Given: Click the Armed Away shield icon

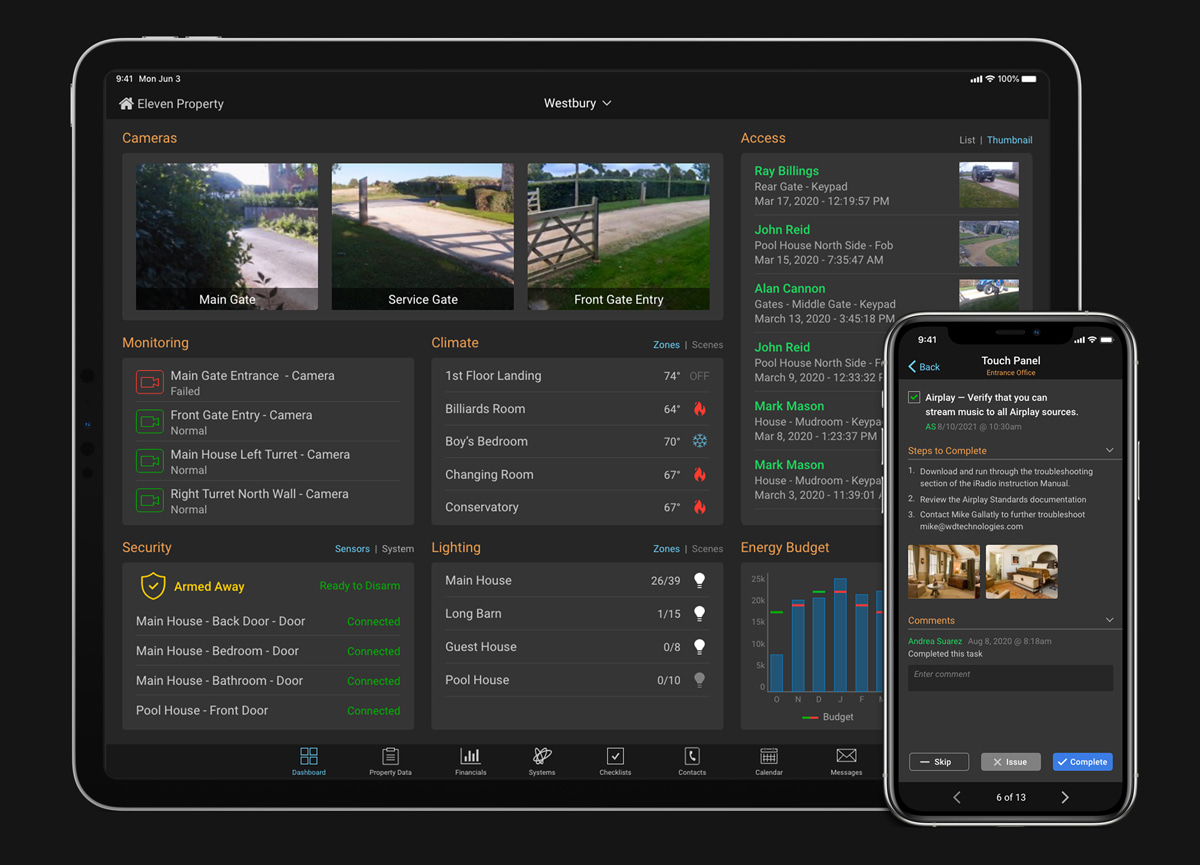Looking at the screenshot, I should pyautogui.click(x=153, y=586).
